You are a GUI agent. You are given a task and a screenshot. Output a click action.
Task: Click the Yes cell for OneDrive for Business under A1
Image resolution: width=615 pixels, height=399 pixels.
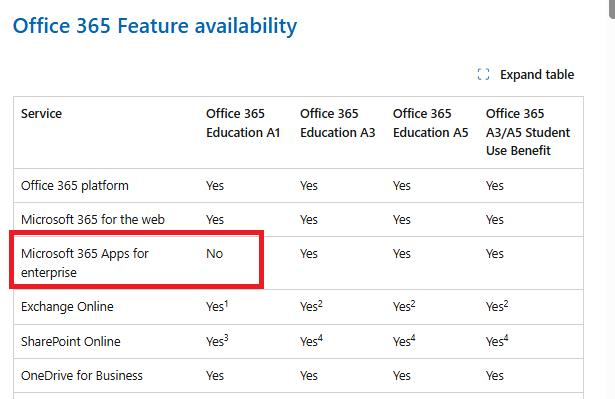(x=215, y=375)
